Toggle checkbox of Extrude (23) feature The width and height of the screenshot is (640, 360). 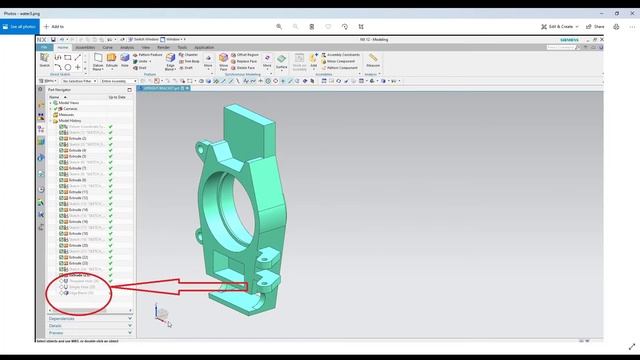[61, 263]
